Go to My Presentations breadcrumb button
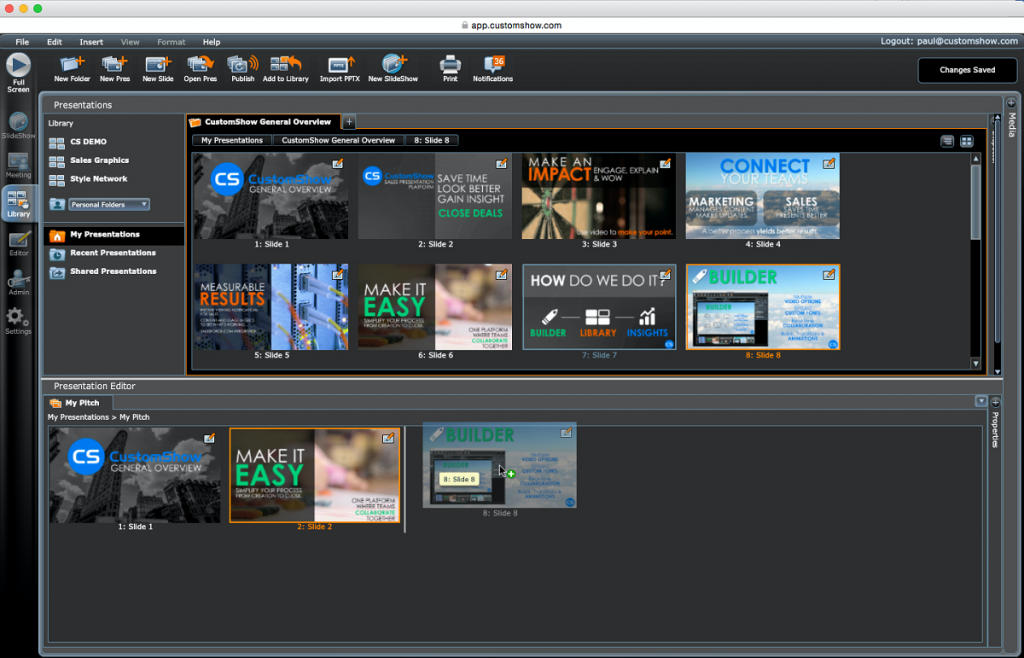Screen dimensions: 1024x658 (x=232, y=140)
